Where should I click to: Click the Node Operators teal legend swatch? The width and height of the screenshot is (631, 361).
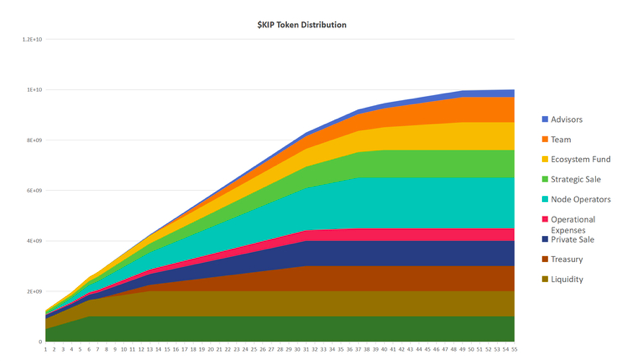point(545,199)
